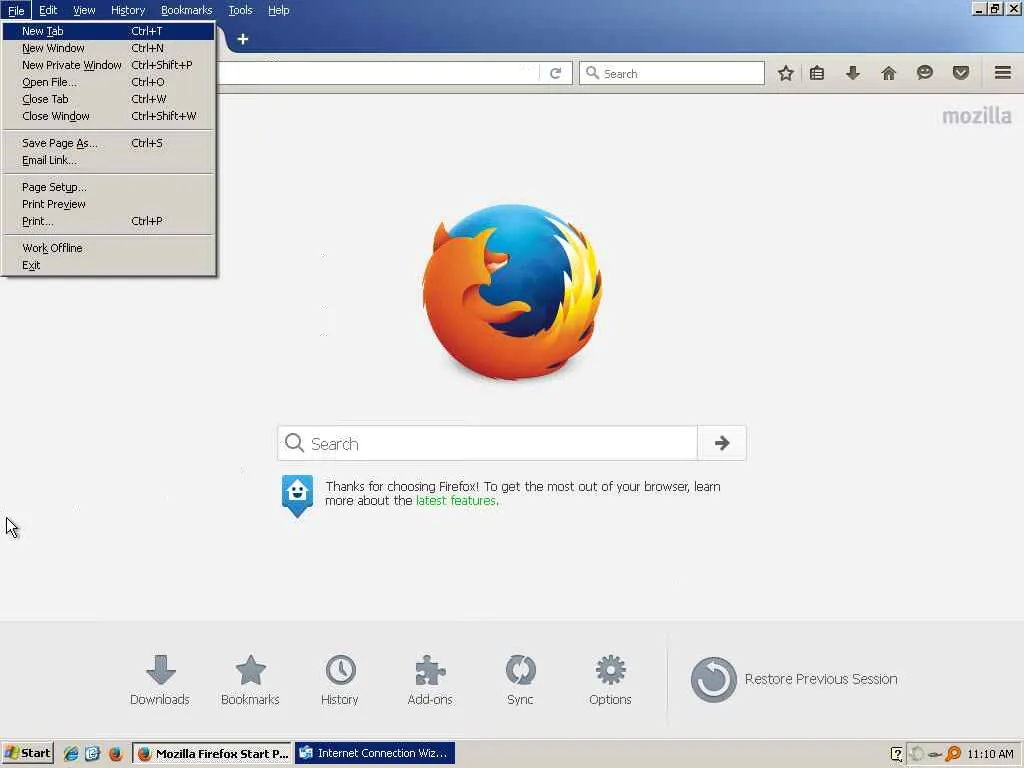Click the help question-mark tray icon
The image size is (1024, 768).
897,754
